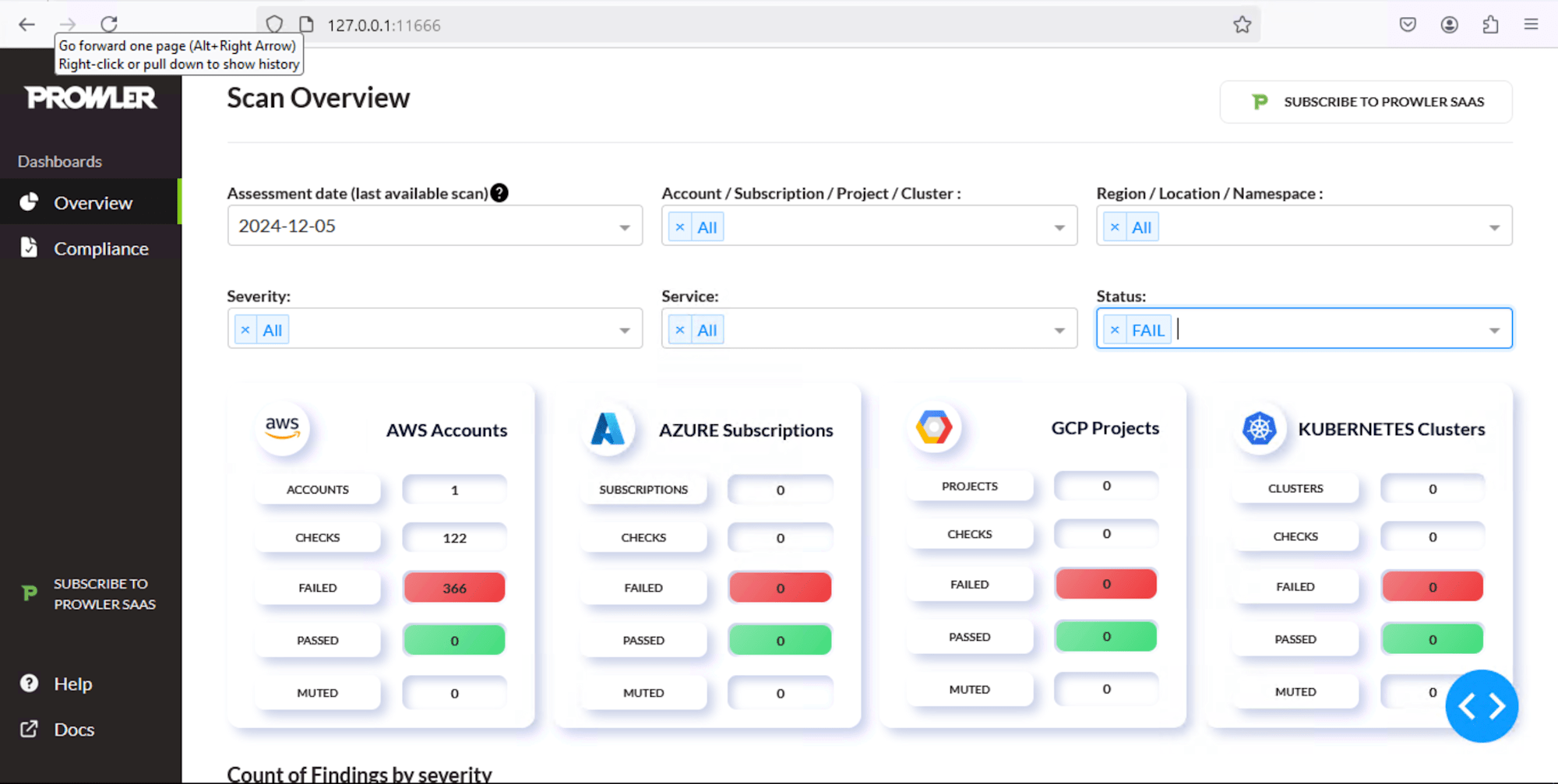Image resolution: width=1558 pixels, height=784 pixels.
Task: Click the green P icon in sidebar
Action: tap(30, 593)
